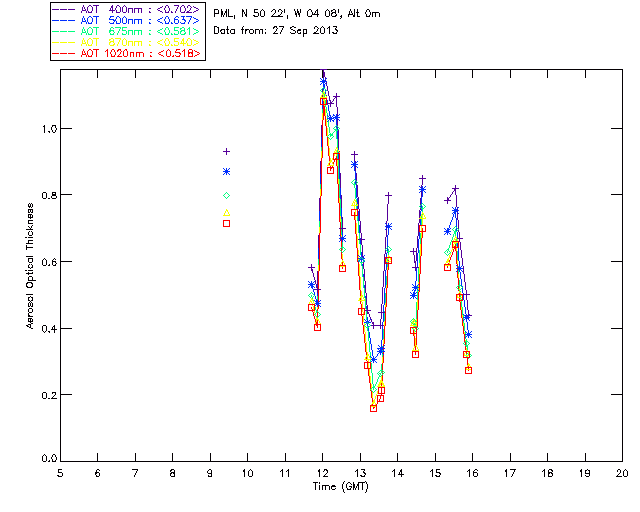This screenshot has width=640, height=512.
Task: Click the last red square marker near 16 GMT
Action: pyautogui.click(x=468, y=370)
